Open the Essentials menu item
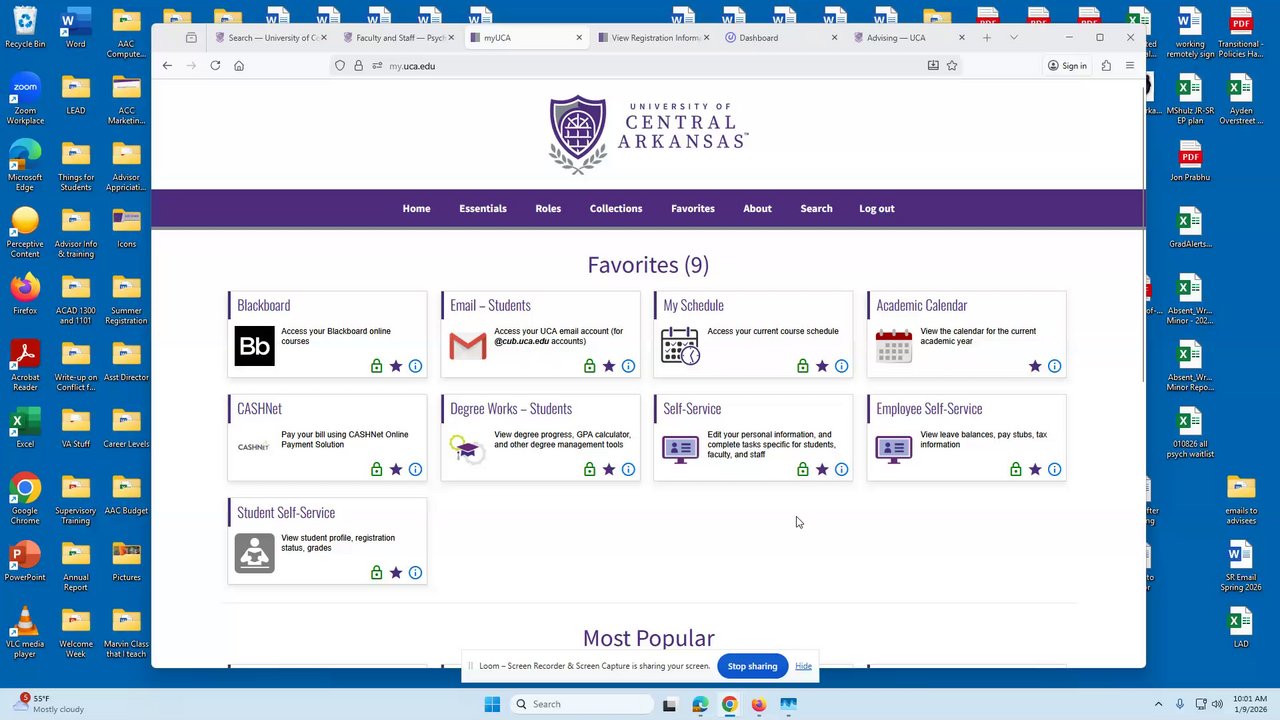The image size is (1280, 720). point(483,209)
